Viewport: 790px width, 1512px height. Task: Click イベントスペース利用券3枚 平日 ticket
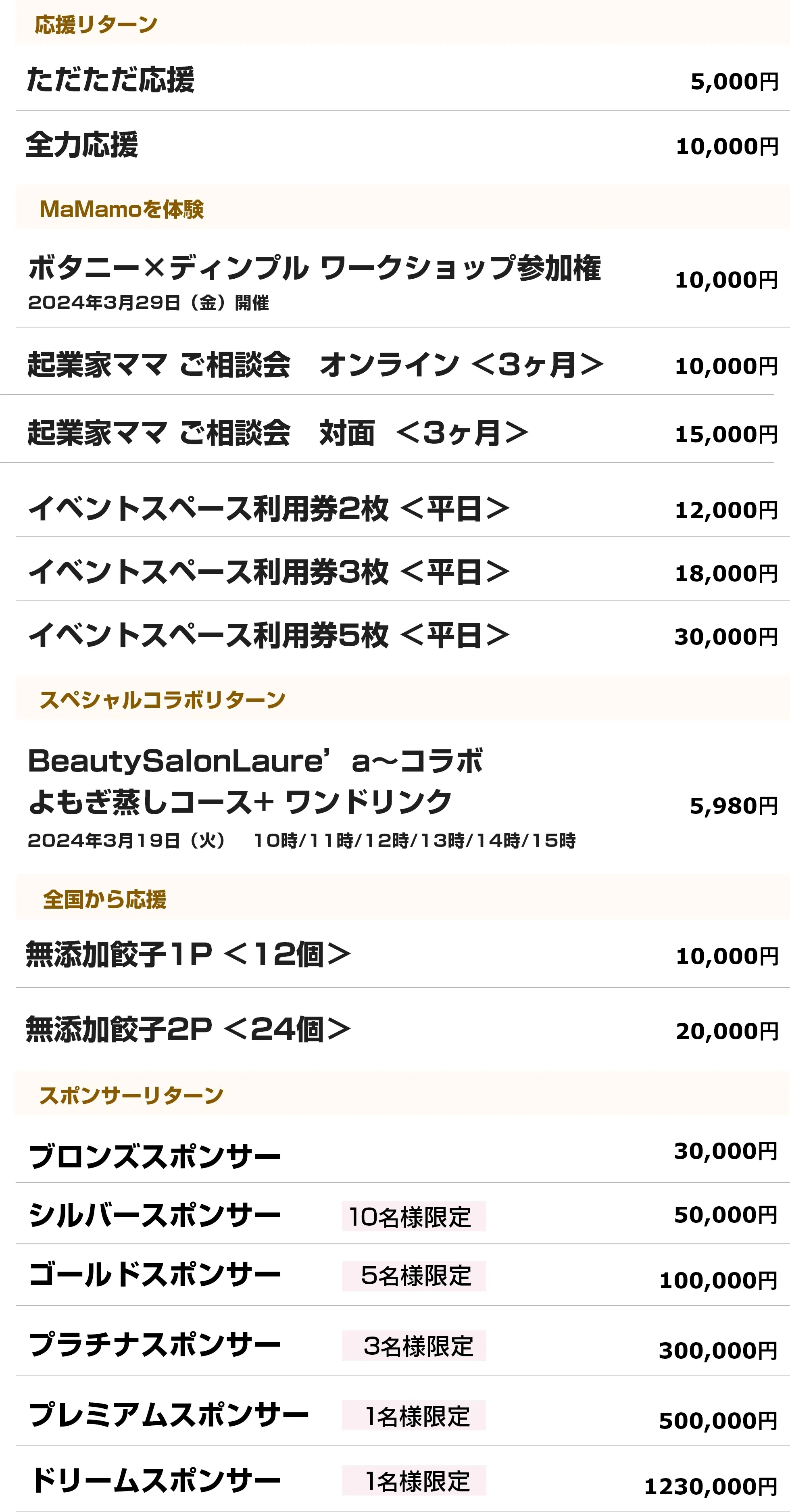point(269,572)
